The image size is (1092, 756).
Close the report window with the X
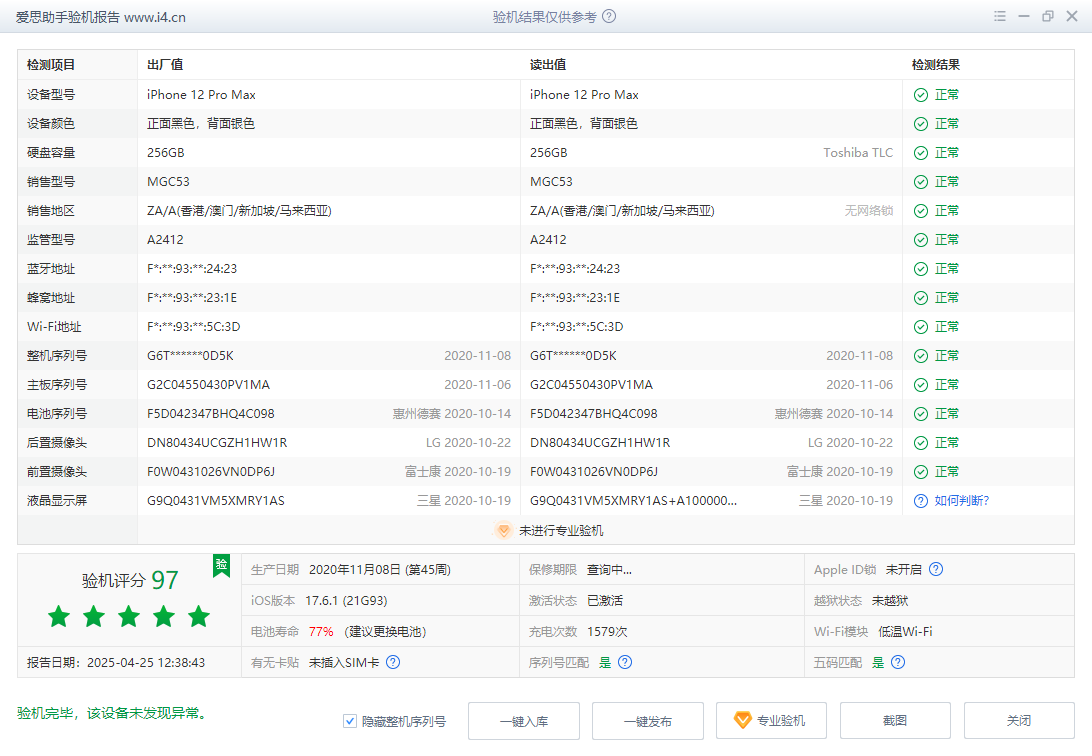[1072, 17]
